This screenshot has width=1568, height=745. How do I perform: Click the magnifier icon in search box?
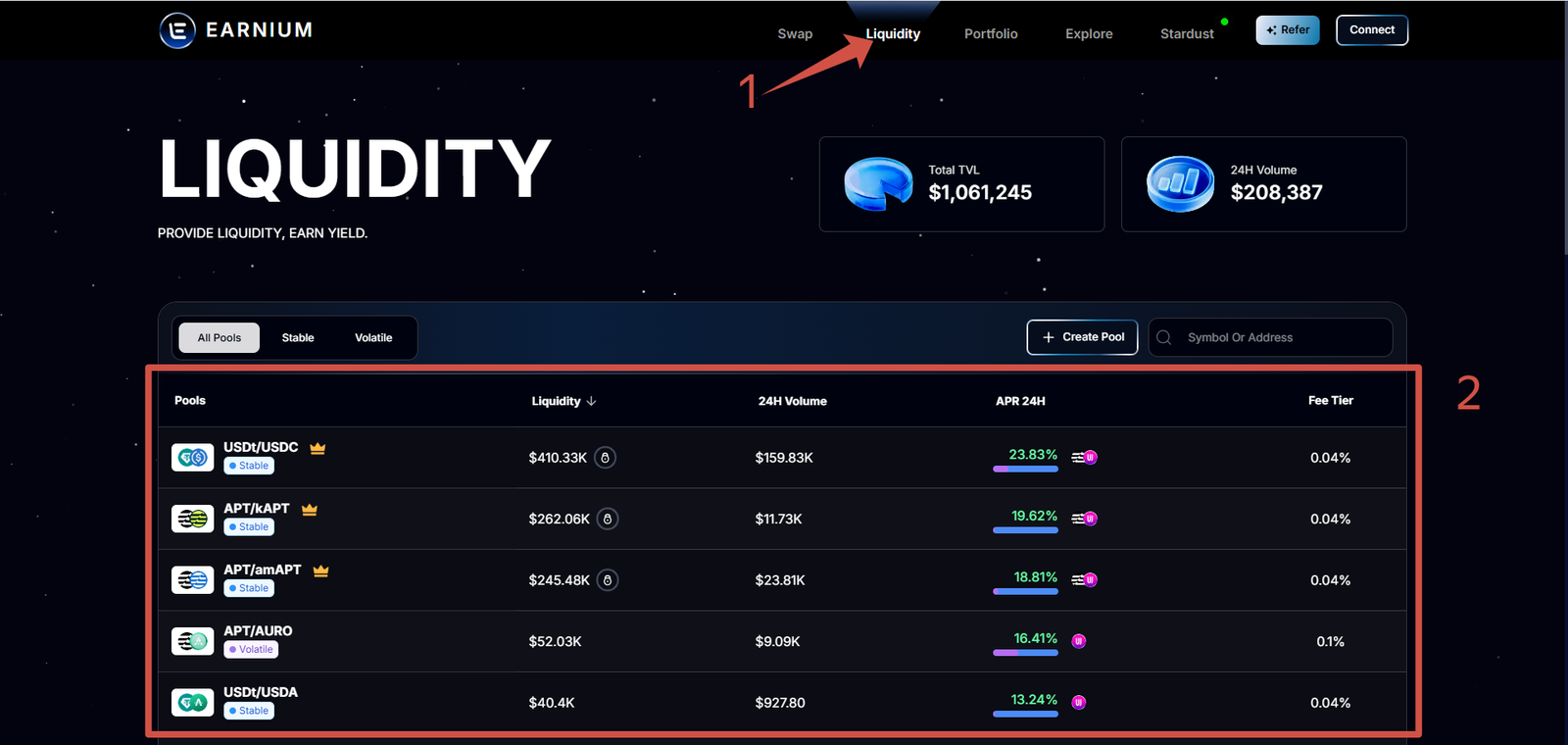pos(1164,337)
